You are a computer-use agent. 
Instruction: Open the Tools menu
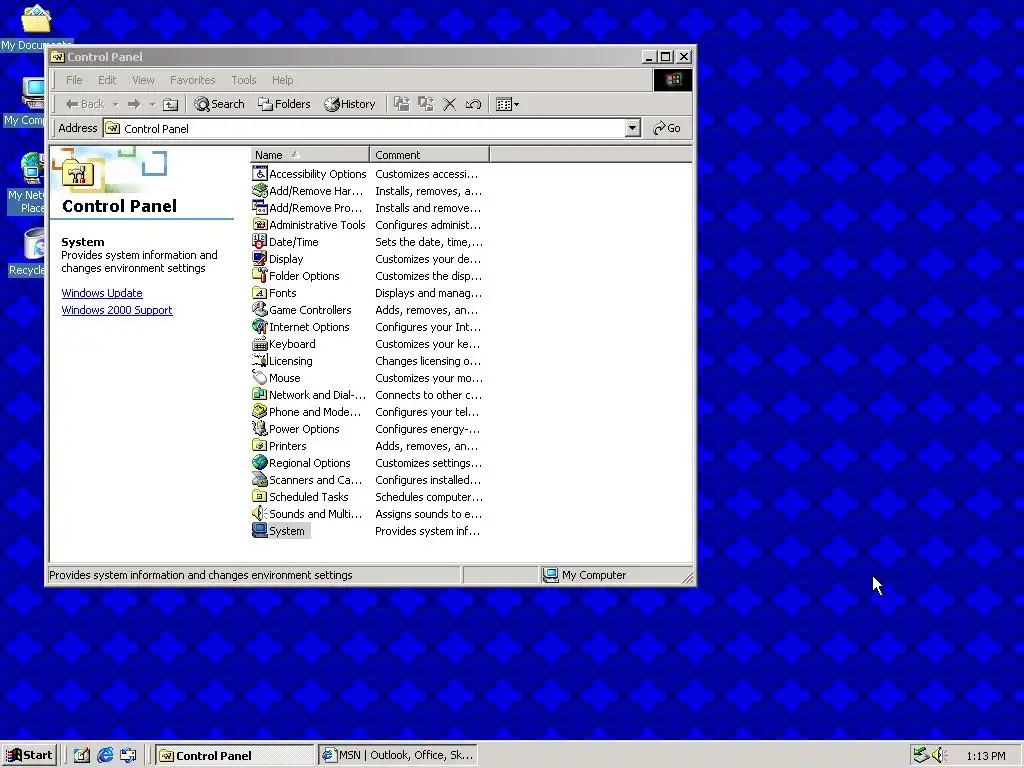(x=244, y=80)
